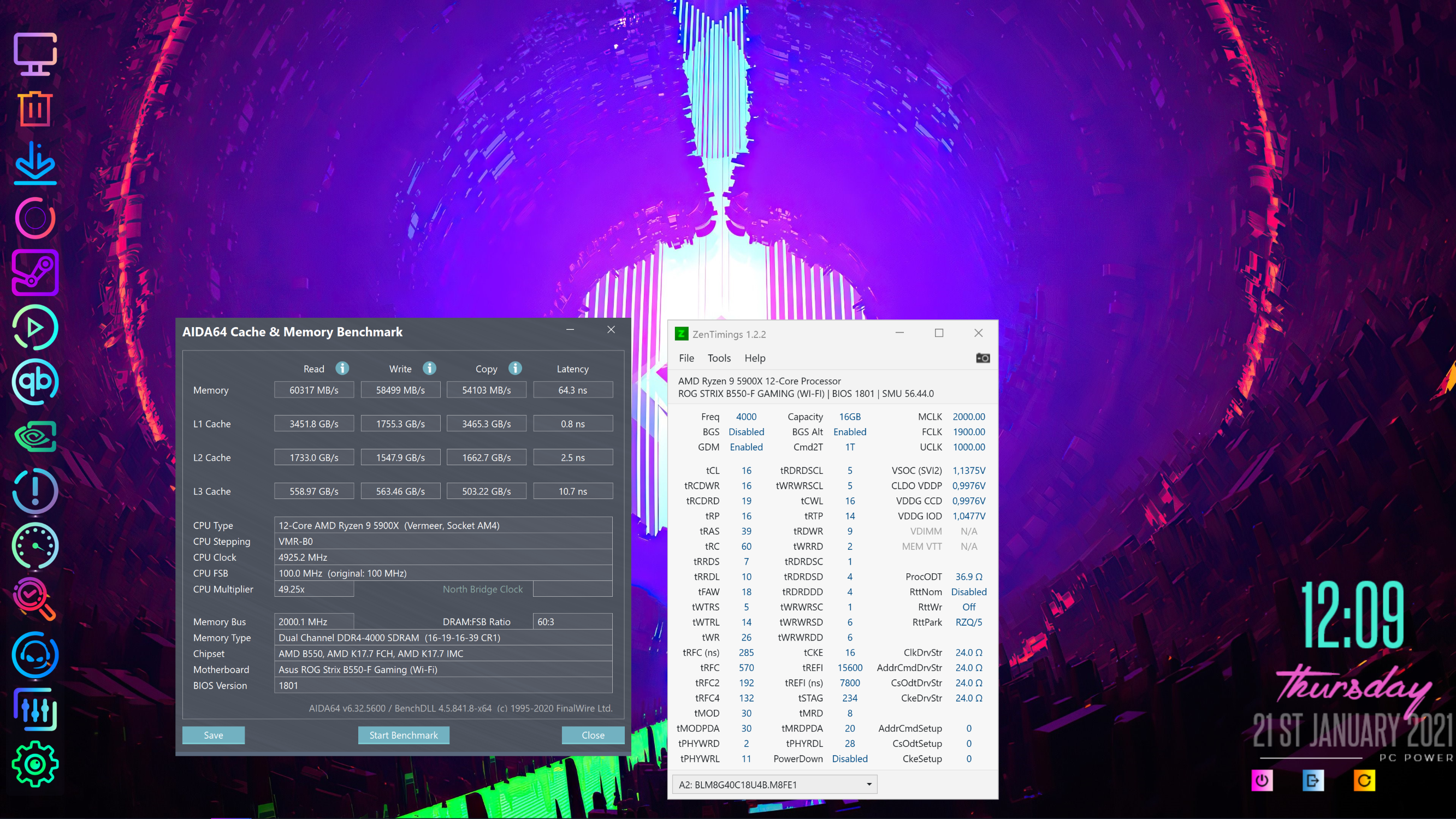
Task: Click the Save button in AIDA64
Action: [x=213, y=735]
